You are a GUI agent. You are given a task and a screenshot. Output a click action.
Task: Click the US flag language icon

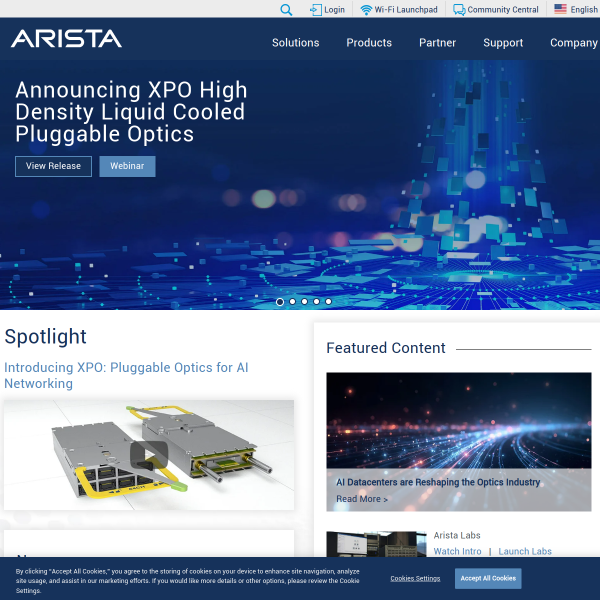pos(560,9)
